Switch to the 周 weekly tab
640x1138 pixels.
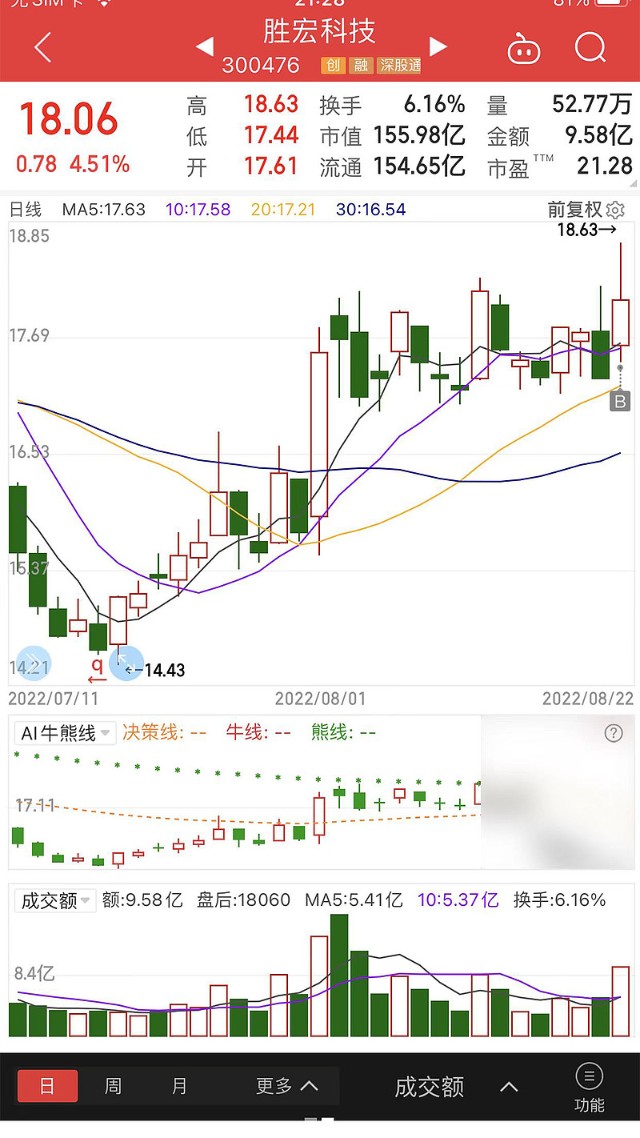click(x=113, y=1086)
